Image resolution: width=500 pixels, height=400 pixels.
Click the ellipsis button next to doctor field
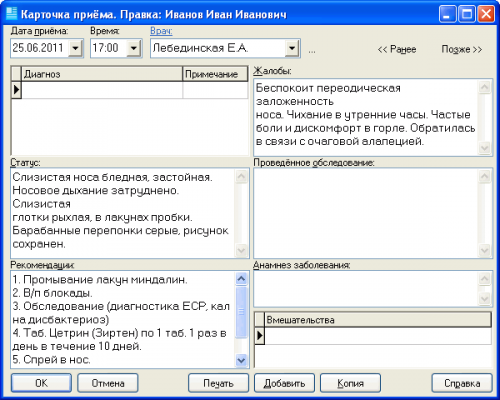pyautogui.click(x=312, y=50)
